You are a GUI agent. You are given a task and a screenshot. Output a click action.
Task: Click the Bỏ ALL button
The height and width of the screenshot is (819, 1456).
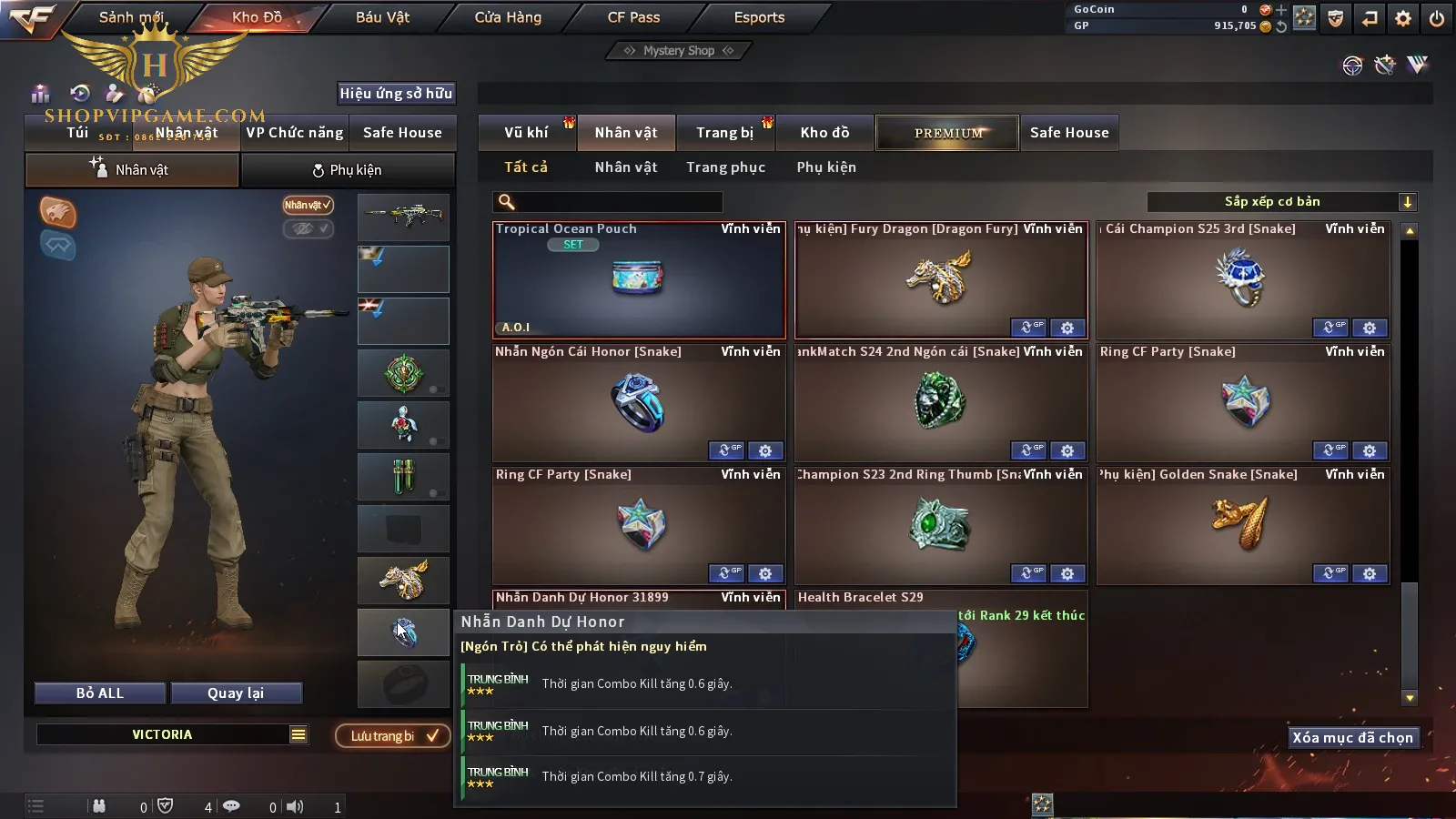coord(100,693)
